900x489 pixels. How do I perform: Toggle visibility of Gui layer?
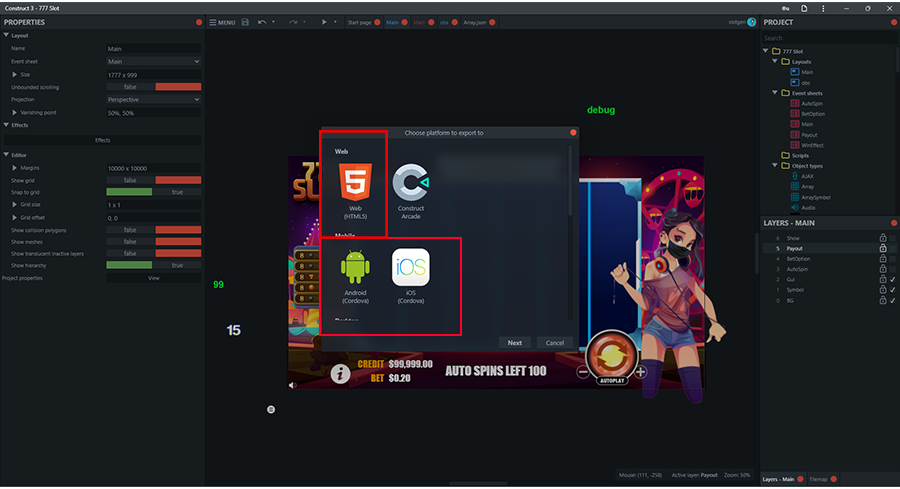click(x=893, y=280)
